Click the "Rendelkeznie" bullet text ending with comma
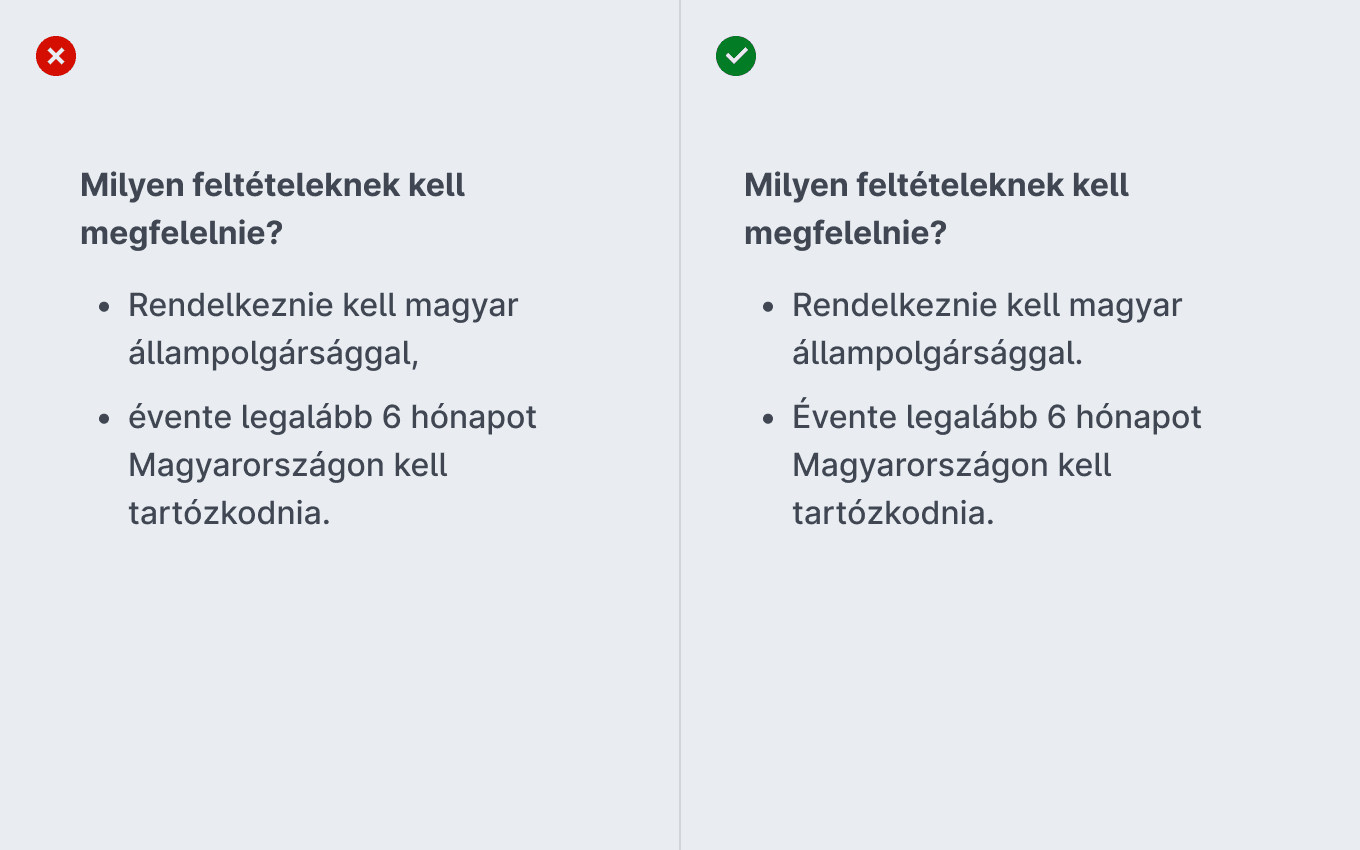This screenshot has width=1360, height=850. coord(323,329)
